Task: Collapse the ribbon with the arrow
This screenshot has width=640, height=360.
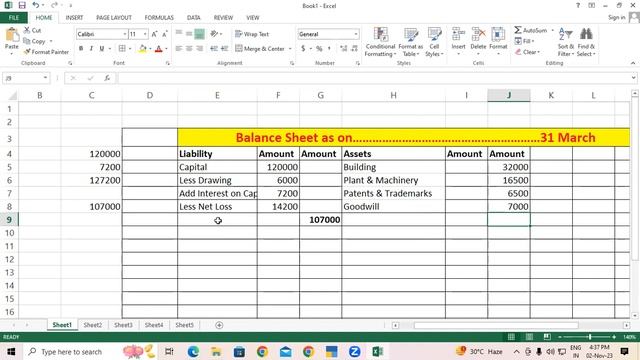Action: (x=633, y=63)
